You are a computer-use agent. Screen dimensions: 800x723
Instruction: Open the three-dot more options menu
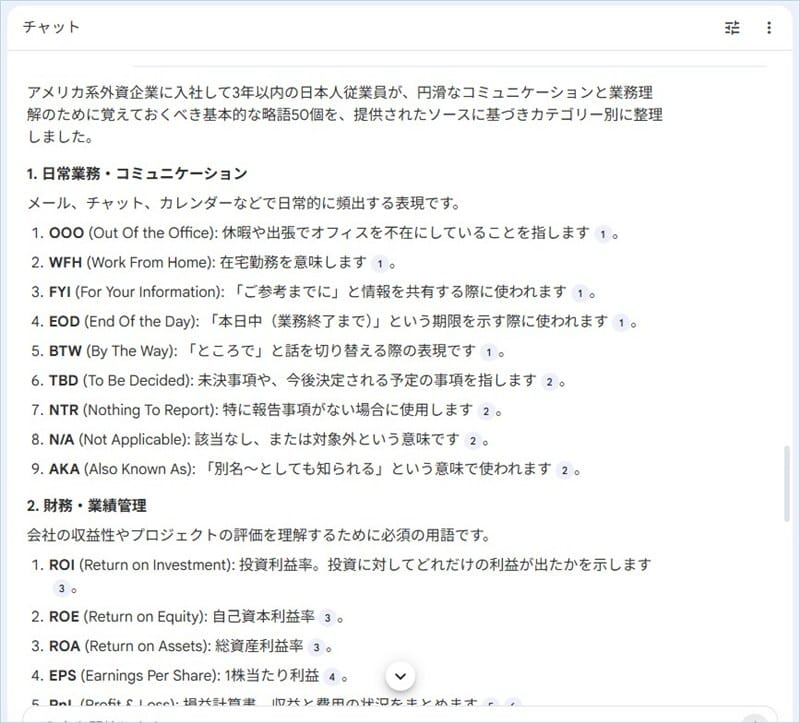(769, 28)
